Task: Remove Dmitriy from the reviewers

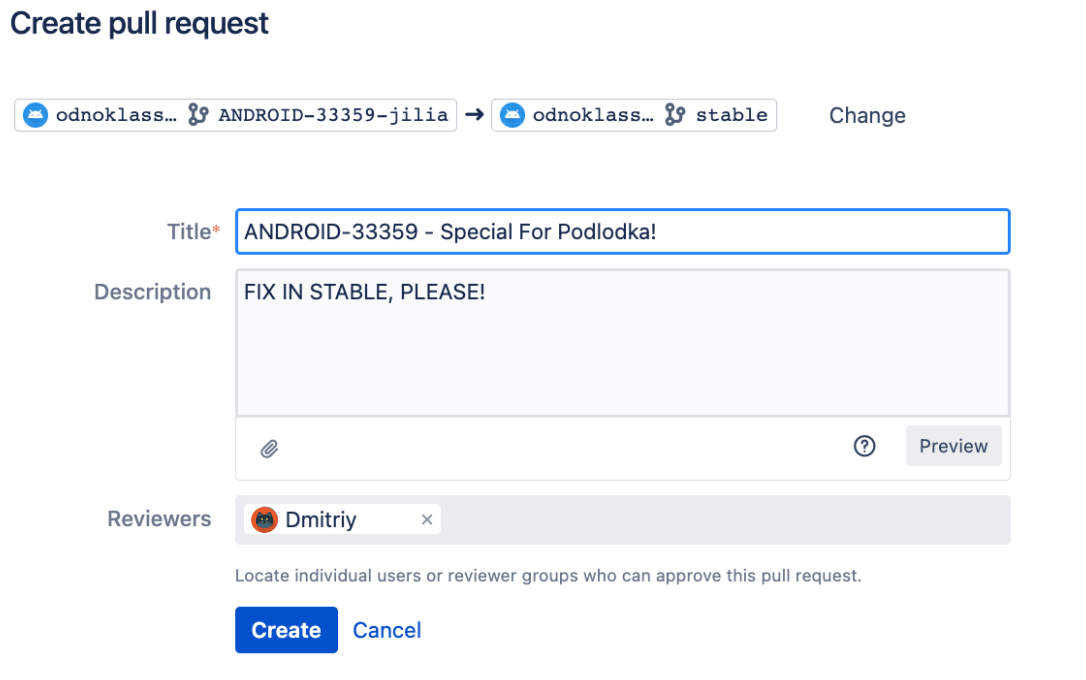Action: pyautogui.click(x=427, y=520)
